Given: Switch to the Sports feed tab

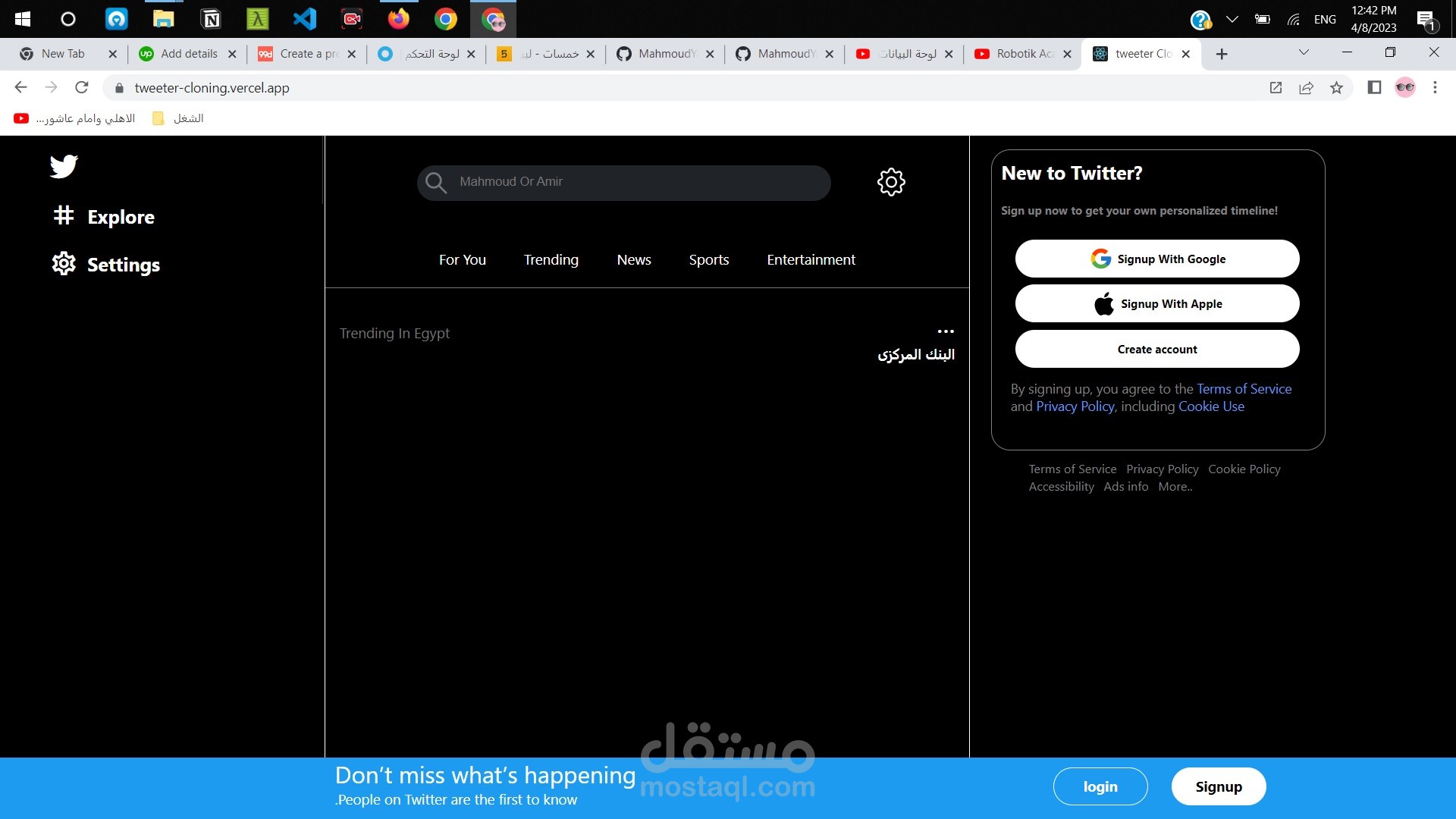Looking at the screenshot, I should (x=708, y=259).
